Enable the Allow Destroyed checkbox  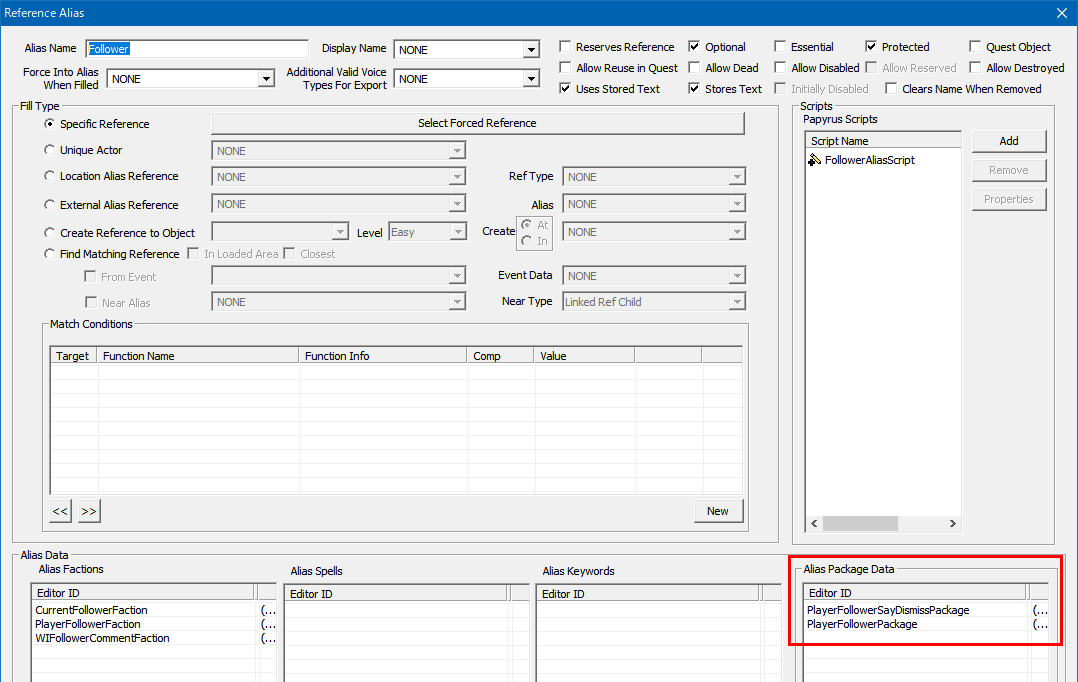975,67
